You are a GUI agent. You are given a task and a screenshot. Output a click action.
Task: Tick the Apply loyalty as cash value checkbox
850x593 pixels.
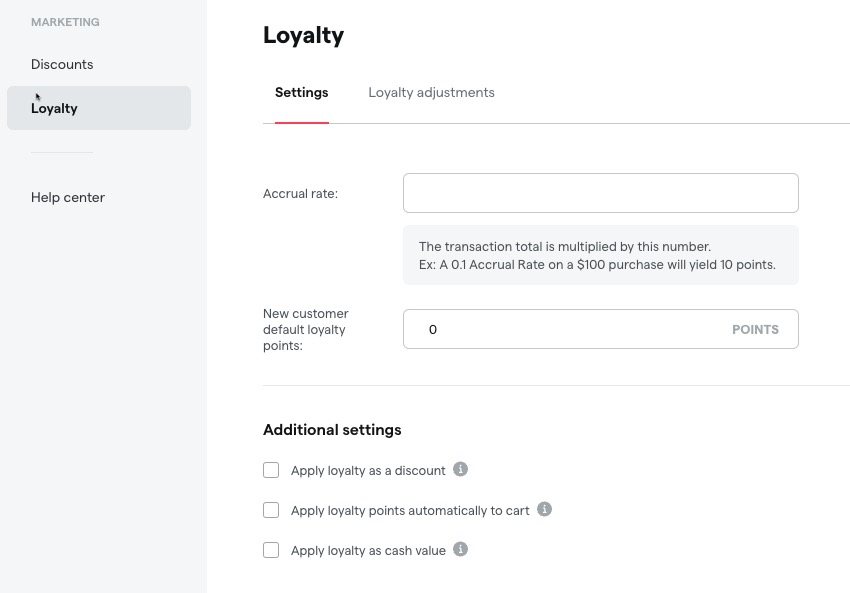pyautogui.click(x=271, y=550)
